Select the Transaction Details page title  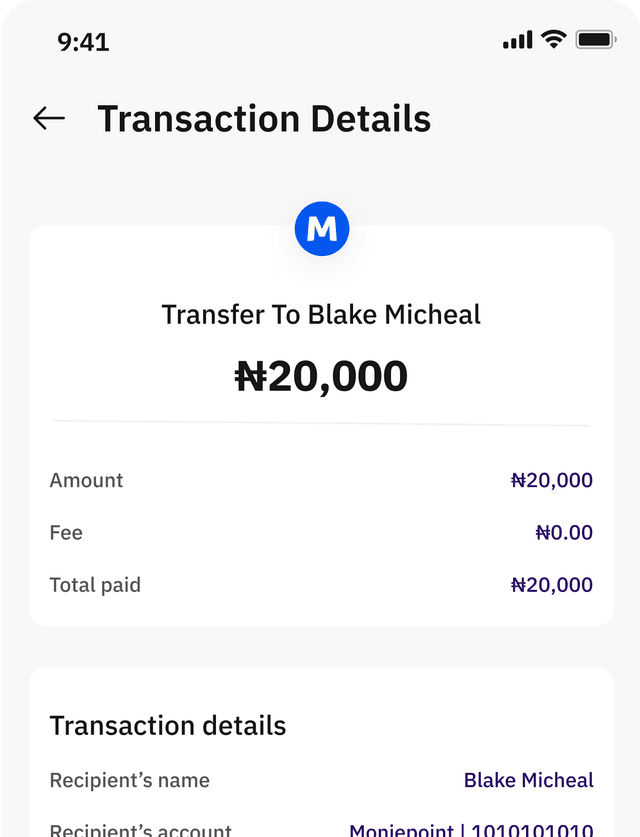click(264, 119)
